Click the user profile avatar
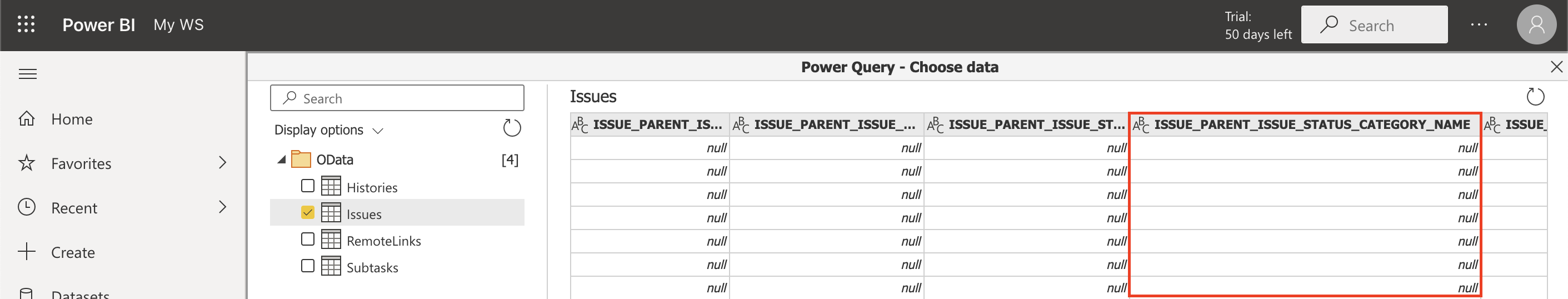The image size is (1568, 299). click(1536, 25)
